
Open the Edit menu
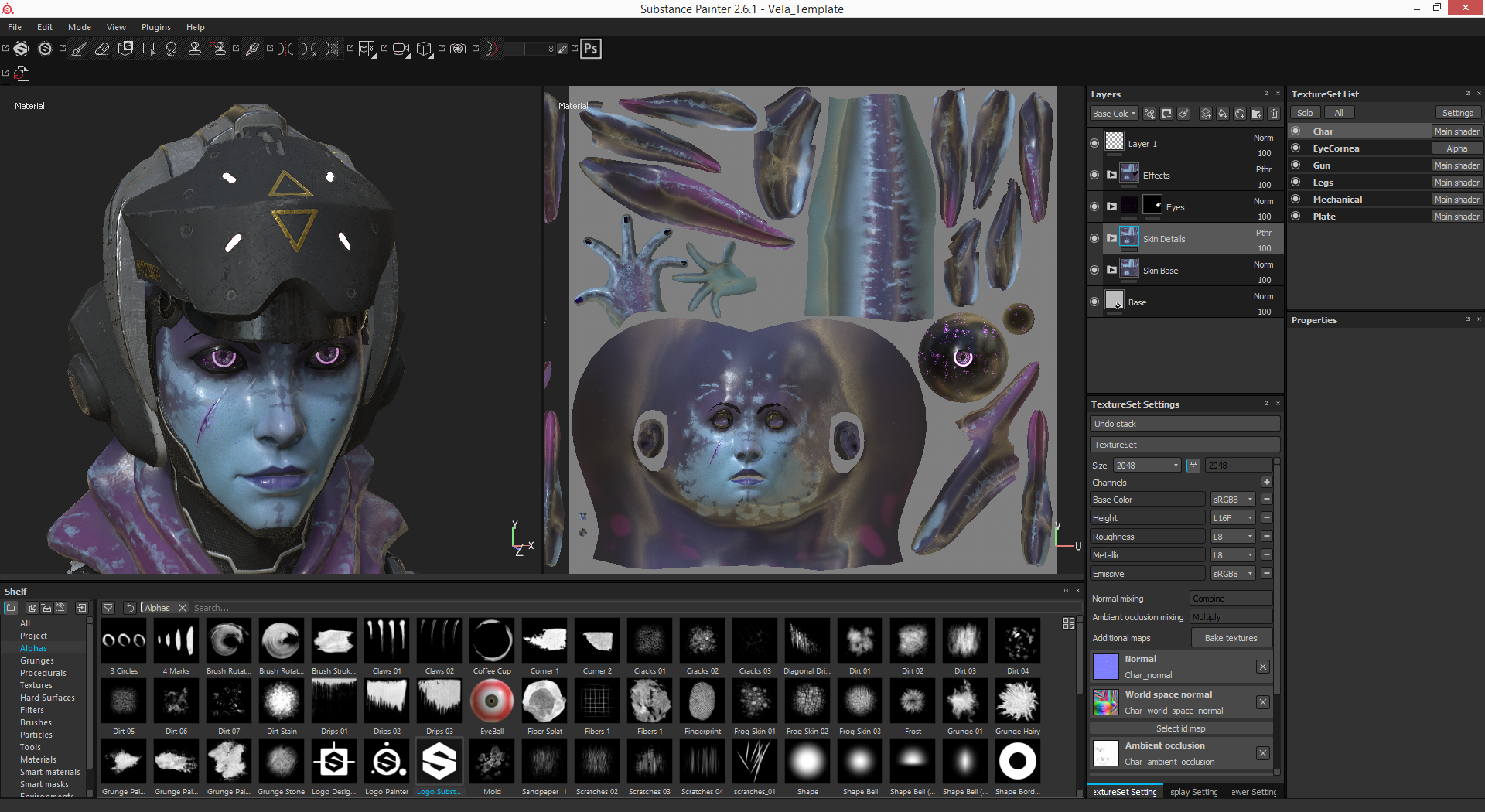[x=45, y=27]
